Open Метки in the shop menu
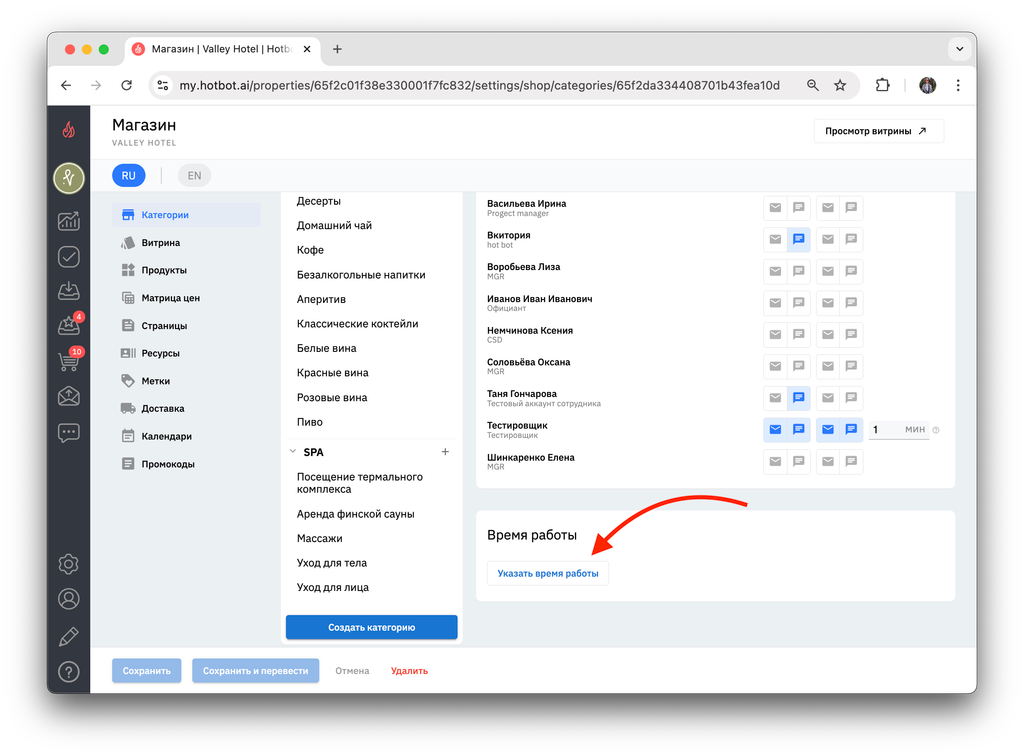 point(186,381)
